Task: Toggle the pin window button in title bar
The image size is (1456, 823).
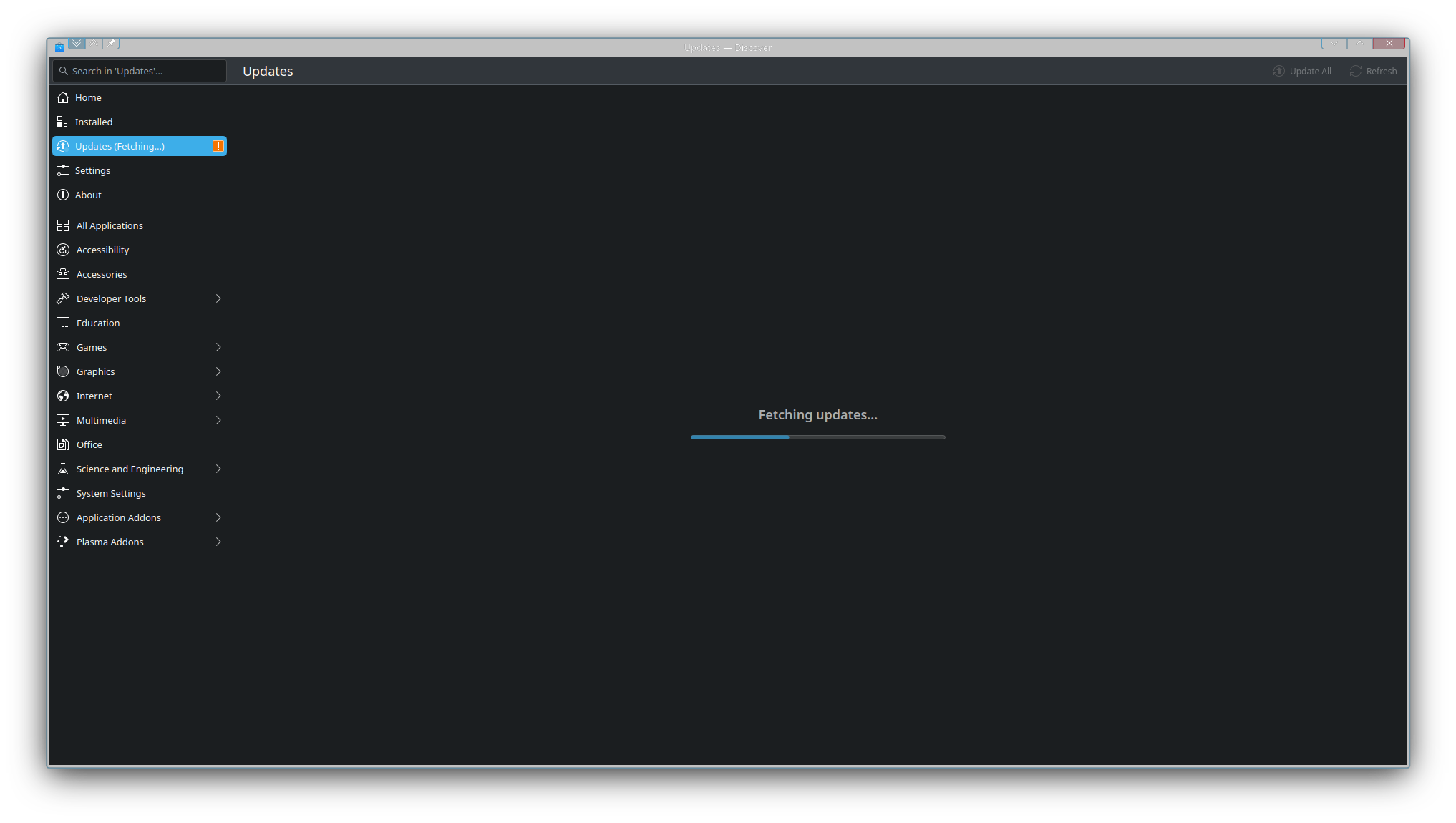Action: (111, 43)
